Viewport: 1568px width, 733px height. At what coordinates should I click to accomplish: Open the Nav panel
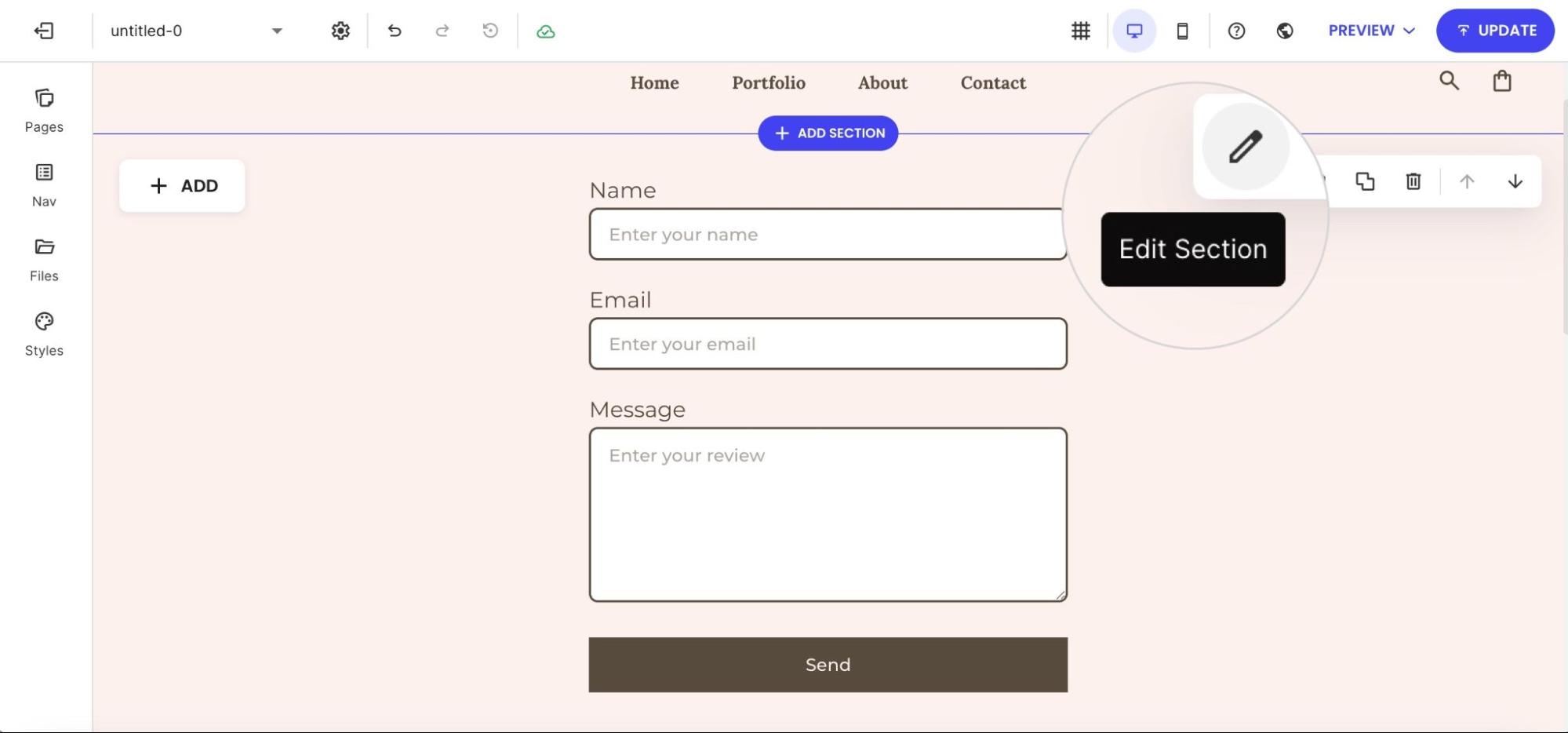(x=44, y=185)
